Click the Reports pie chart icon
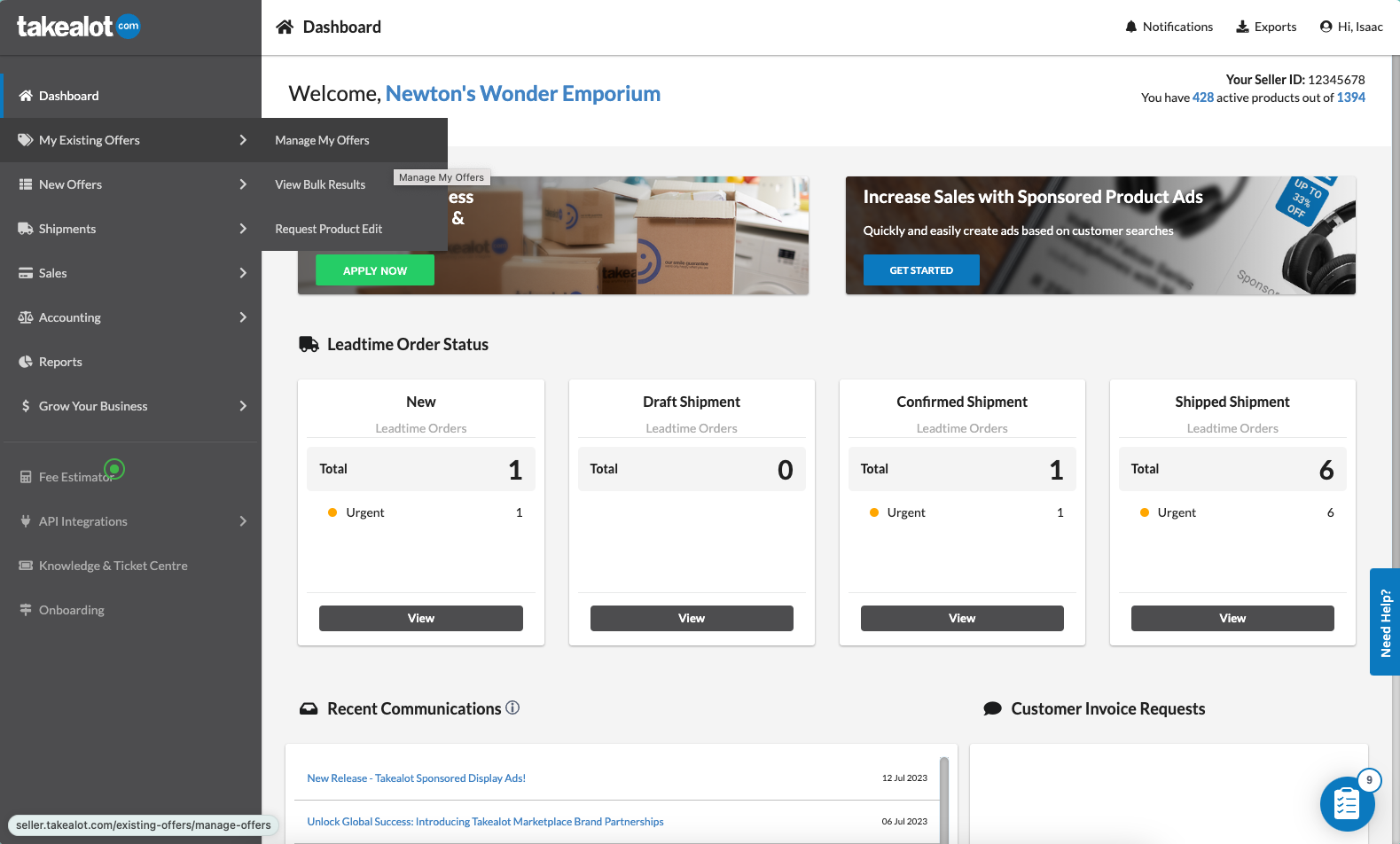Image resolution: width=1400 pixels, height=844 pixels. click(26, 362)
